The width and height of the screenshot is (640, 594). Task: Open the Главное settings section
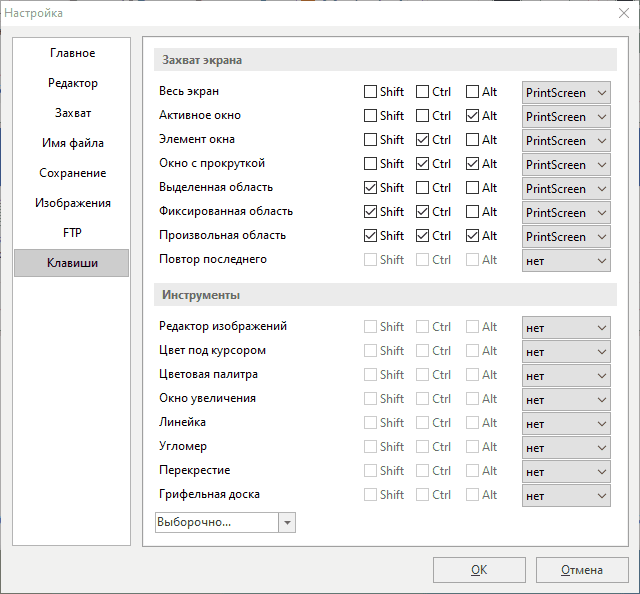(x=72, y=53)
